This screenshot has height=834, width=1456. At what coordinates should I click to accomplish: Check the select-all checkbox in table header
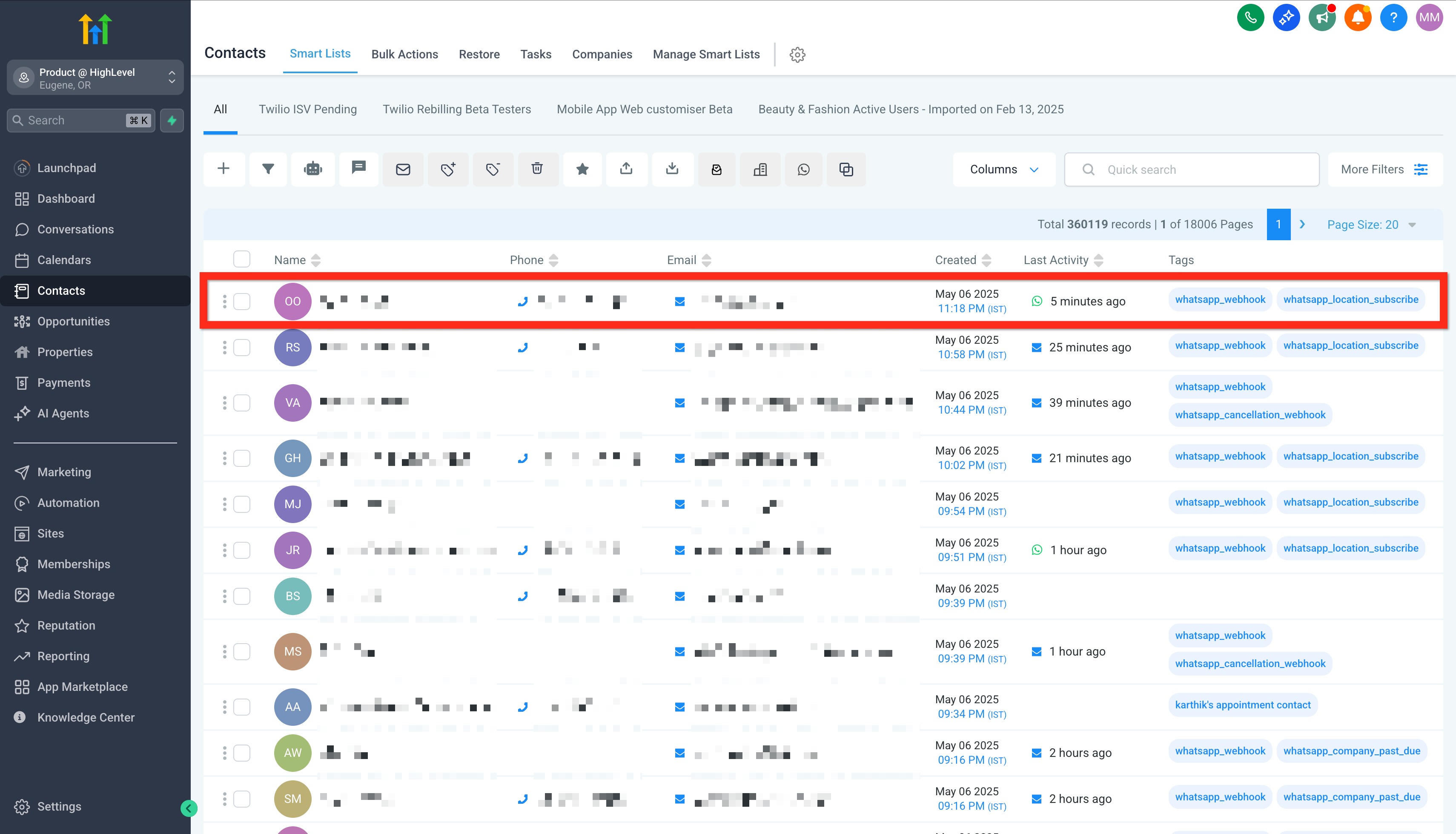[241, 259]
